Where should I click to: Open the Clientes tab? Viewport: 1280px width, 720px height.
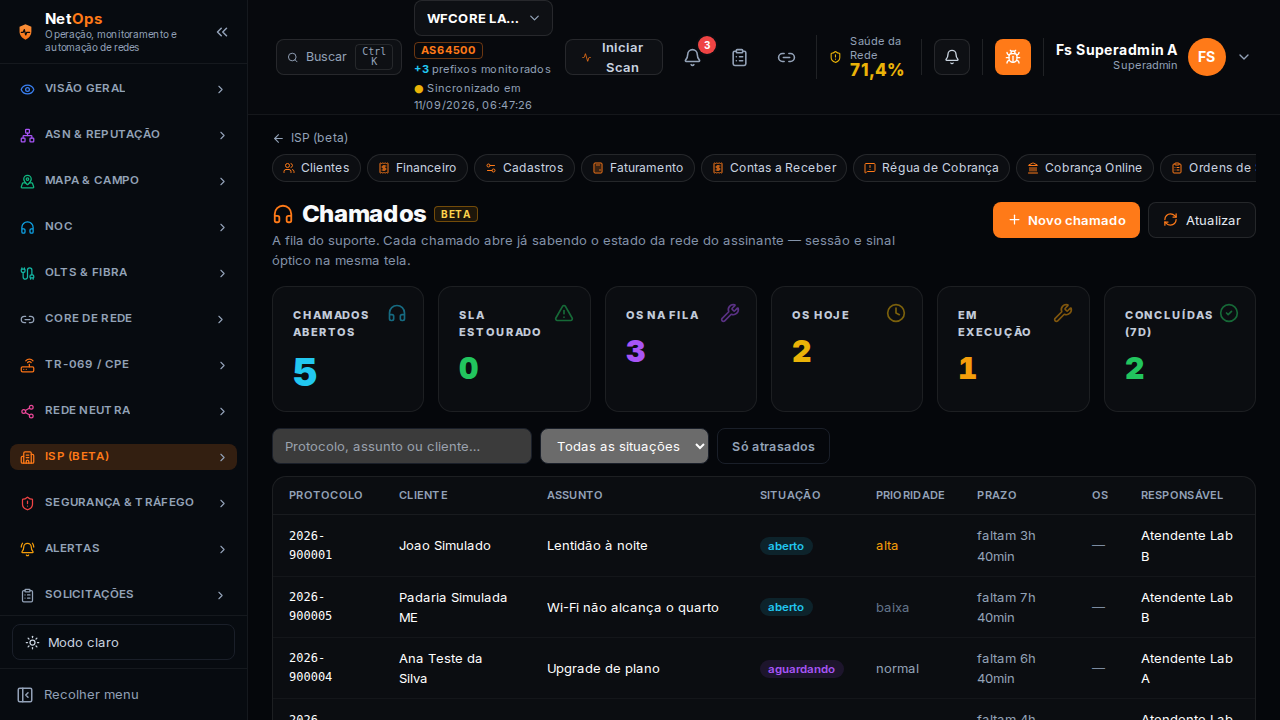click(x=316, y=168)
